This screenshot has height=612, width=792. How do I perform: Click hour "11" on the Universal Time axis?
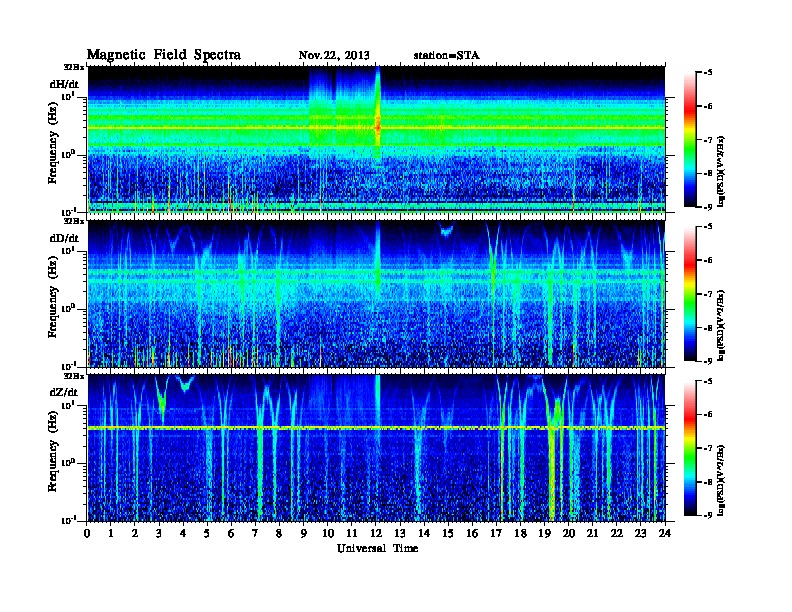[352, 534]
